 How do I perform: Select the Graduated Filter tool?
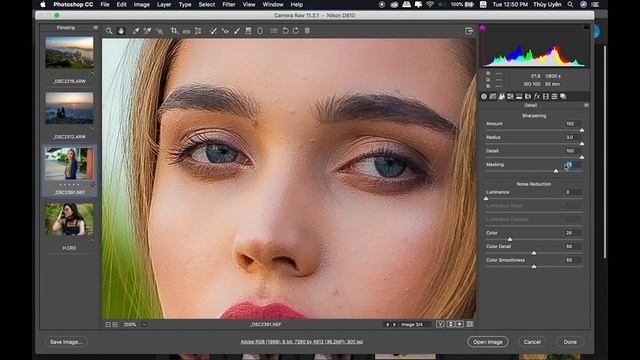coord(248,31)
